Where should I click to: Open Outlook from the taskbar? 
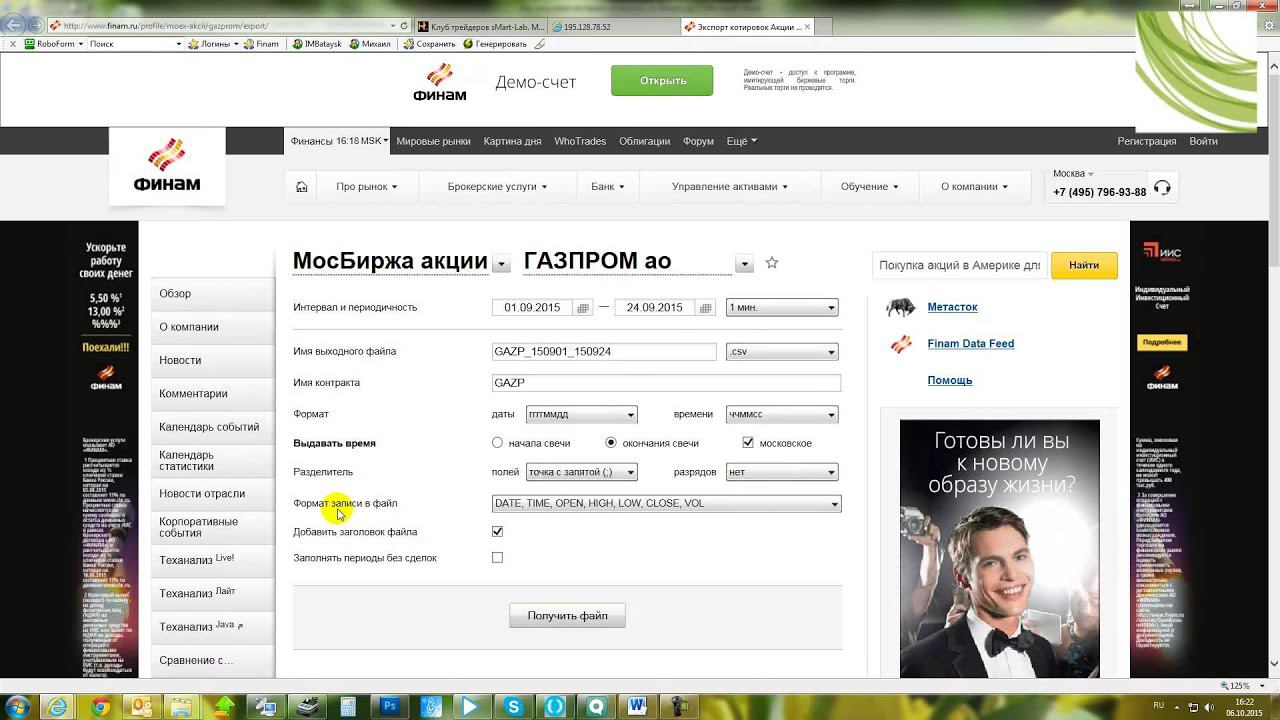tap(141, 706)
